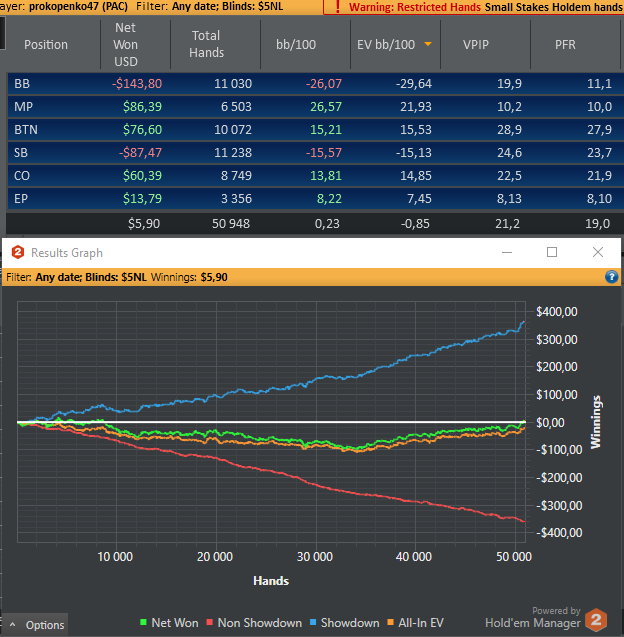This screenshot has width=624, height=637.
Task: Click the EV bb/100 sort arrow
Action: 428,44
